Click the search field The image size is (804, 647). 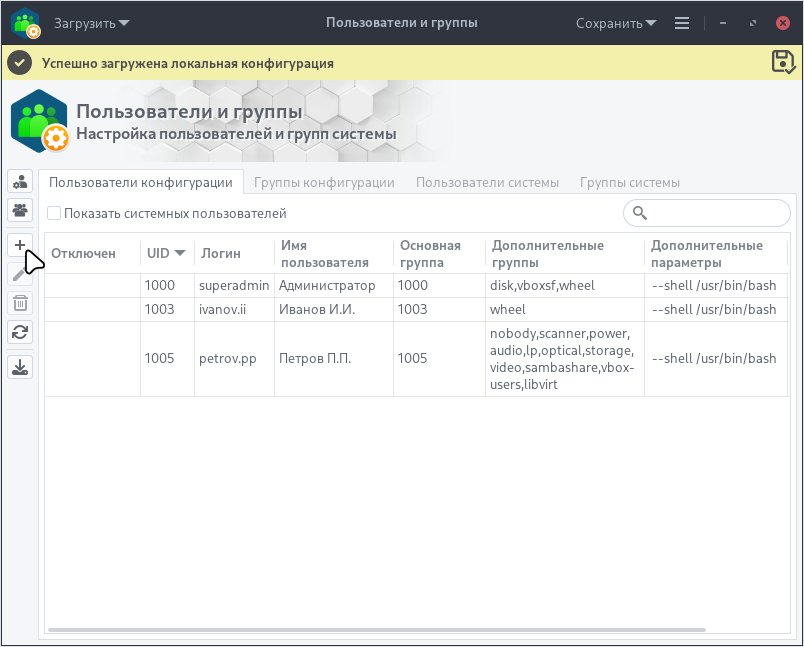[x=706, y=213]
